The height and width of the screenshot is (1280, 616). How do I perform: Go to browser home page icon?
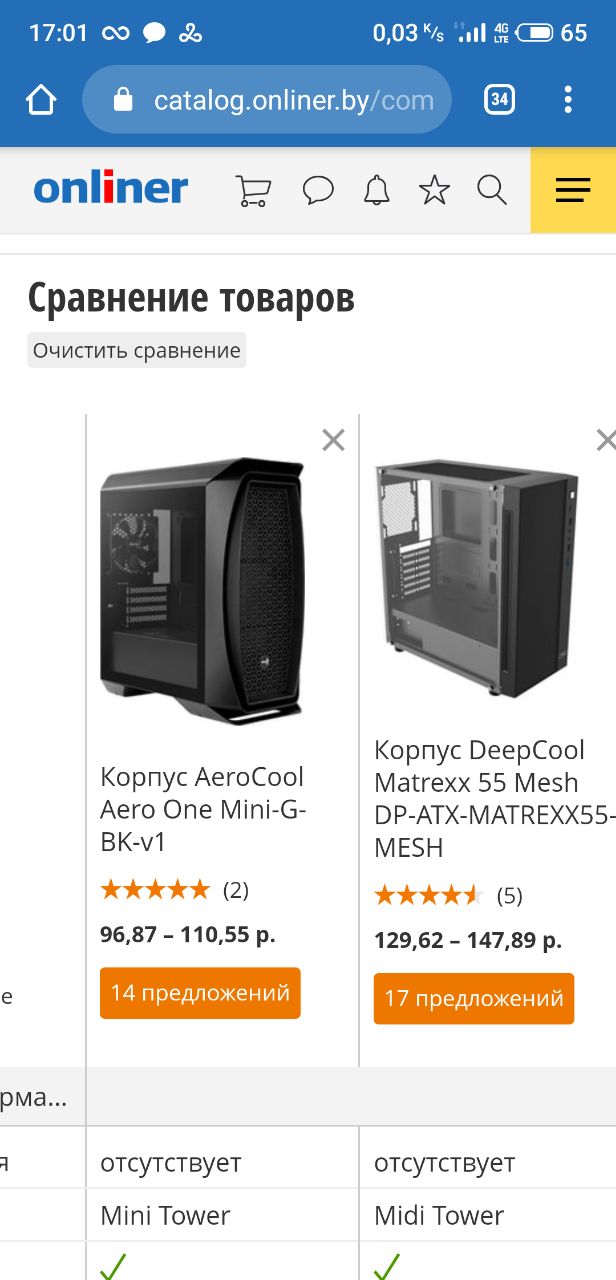pos(42,100)
